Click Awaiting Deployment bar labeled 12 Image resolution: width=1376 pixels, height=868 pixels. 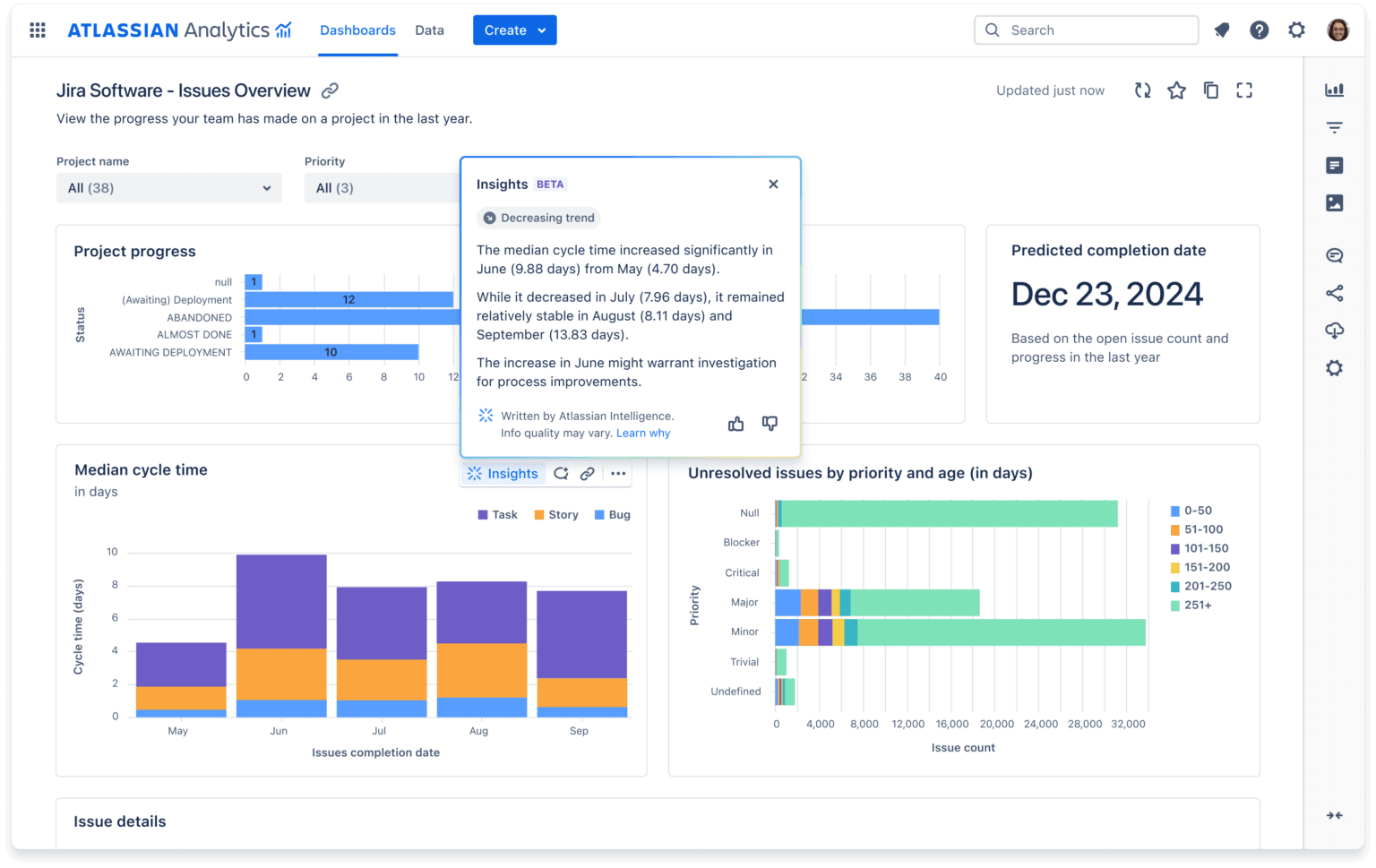(x=348, y=300)
